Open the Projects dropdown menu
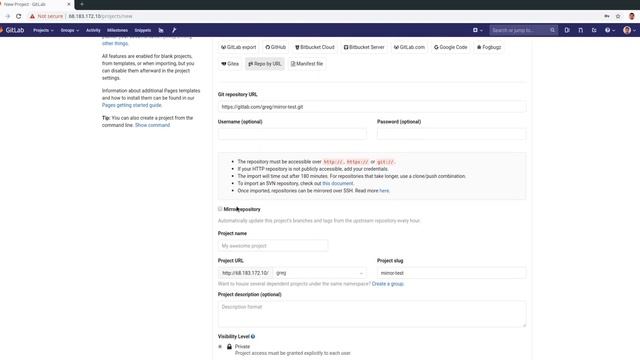The image size is (640, 360). [x=43, y=30]
